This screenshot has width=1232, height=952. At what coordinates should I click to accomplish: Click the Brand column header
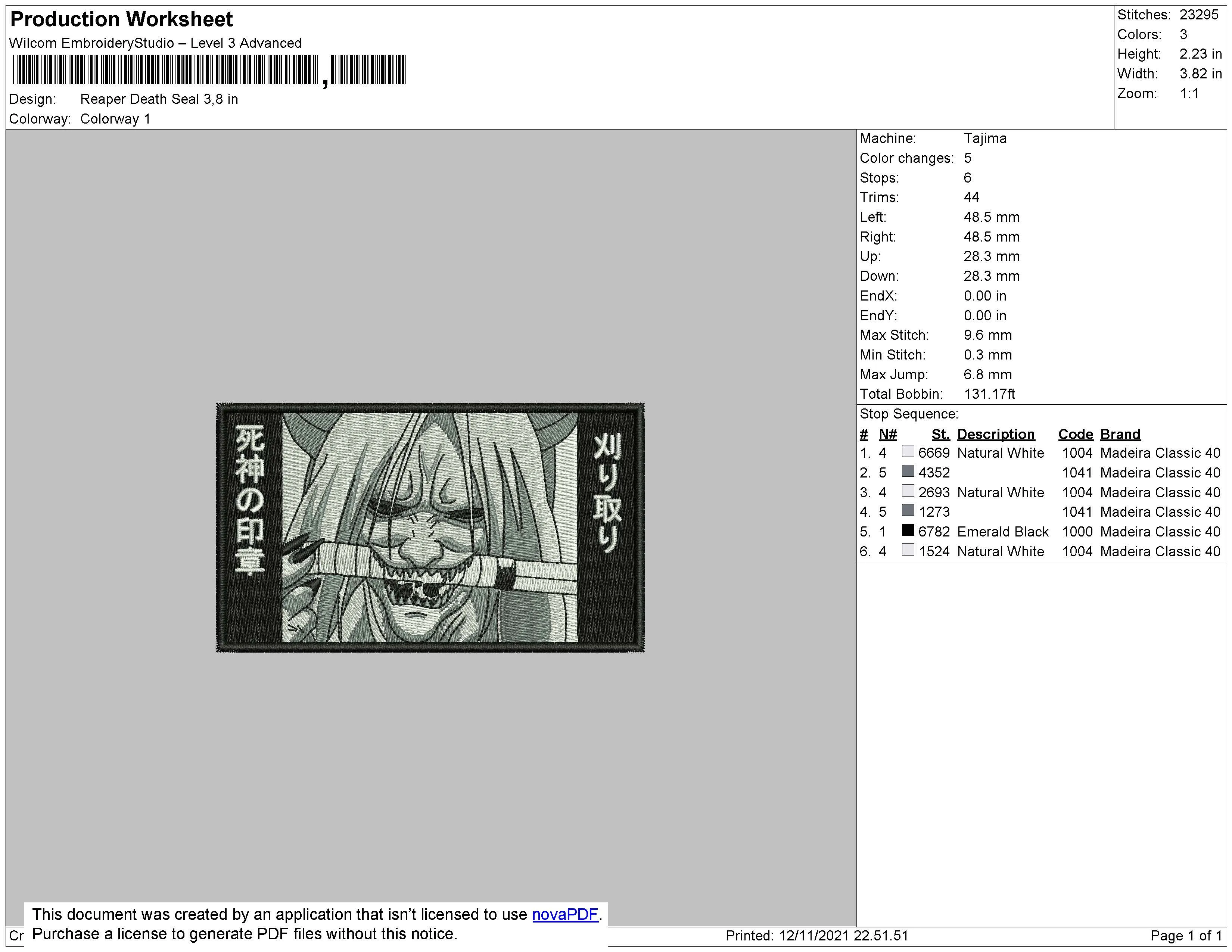1120,434
